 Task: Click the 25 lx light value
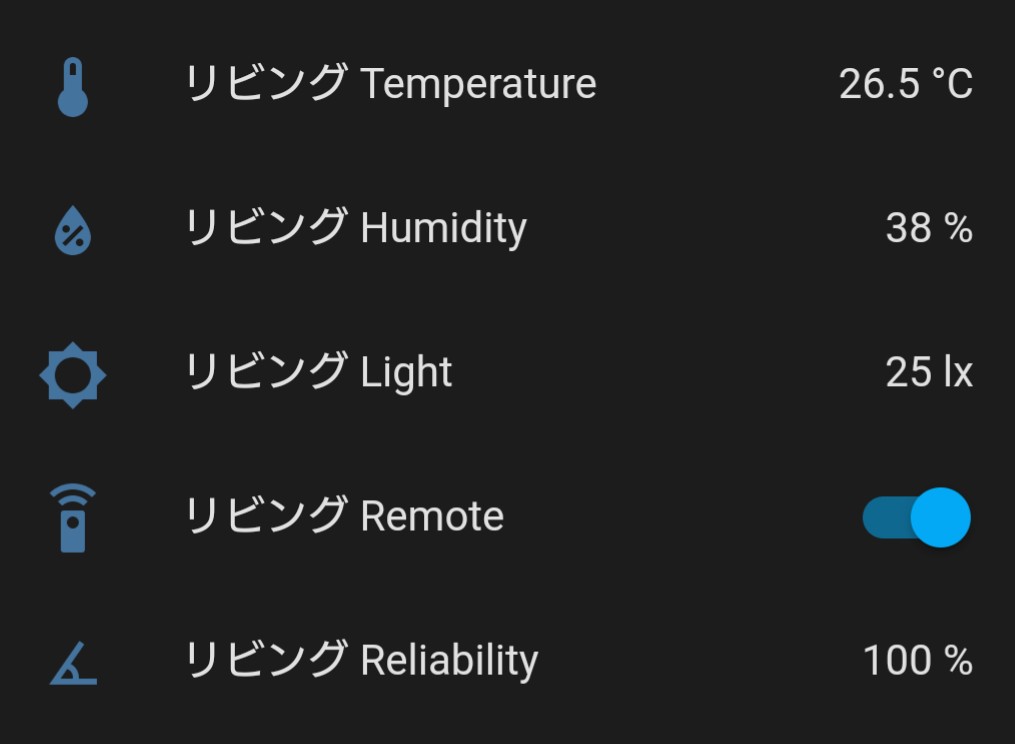pyautogui.click(x=929, y=372)
